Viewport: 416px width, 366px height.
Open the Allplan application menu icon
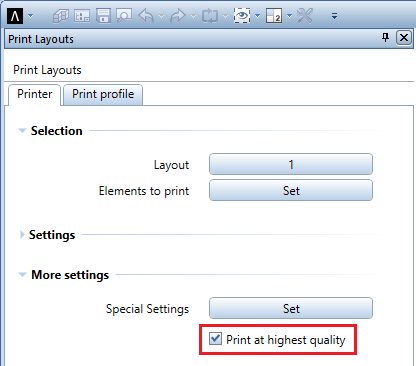pos(15,16)
